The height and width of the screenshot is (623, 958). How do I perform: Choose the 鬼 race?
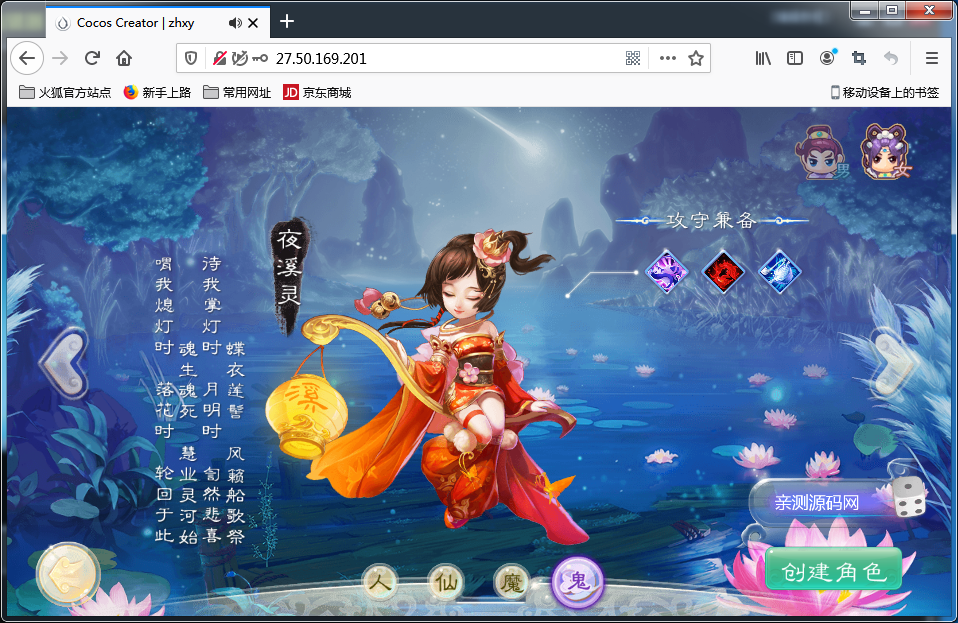(x=577, y=581)
